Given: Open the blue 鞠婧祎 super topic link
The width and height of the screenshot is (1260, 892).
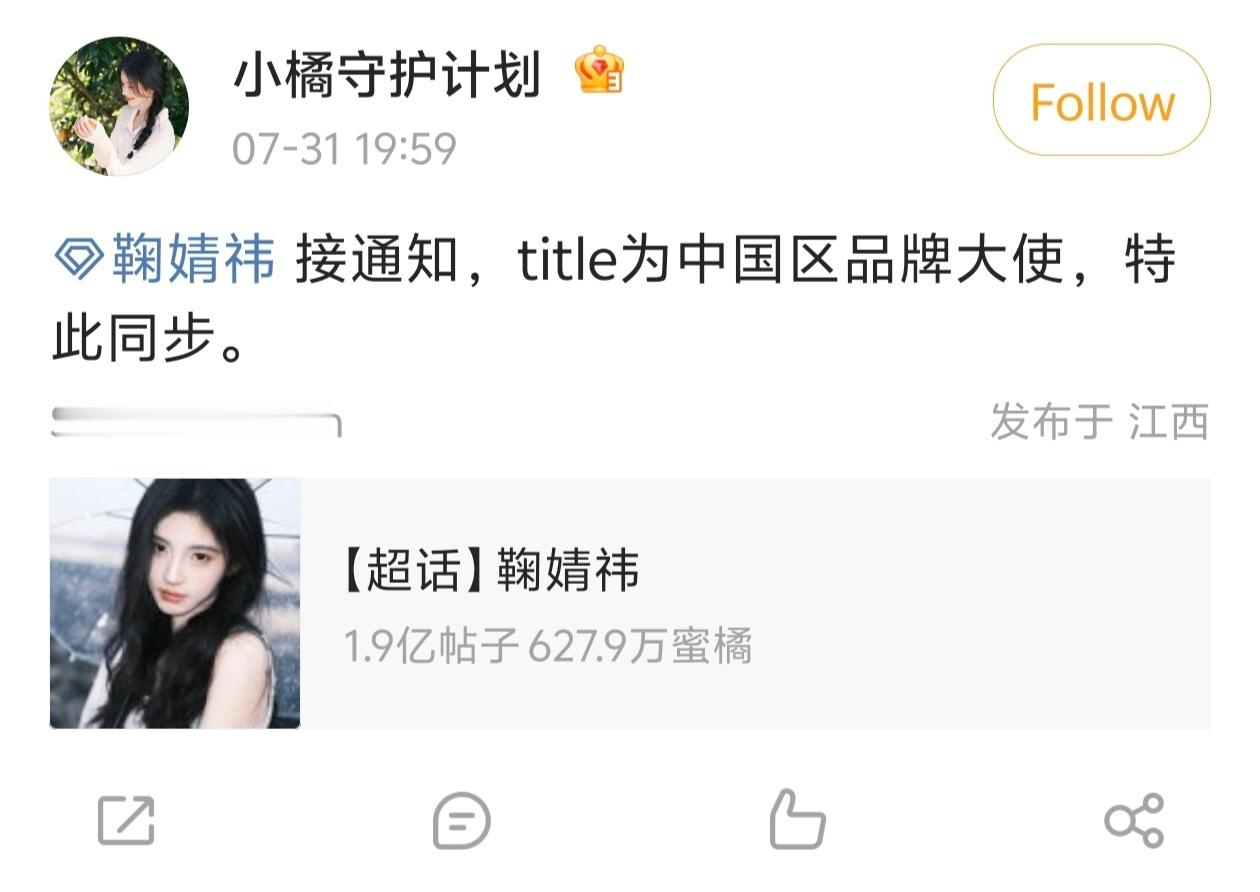Looking at the screenshot, I should pyautogui.click(x=193, y=261).
